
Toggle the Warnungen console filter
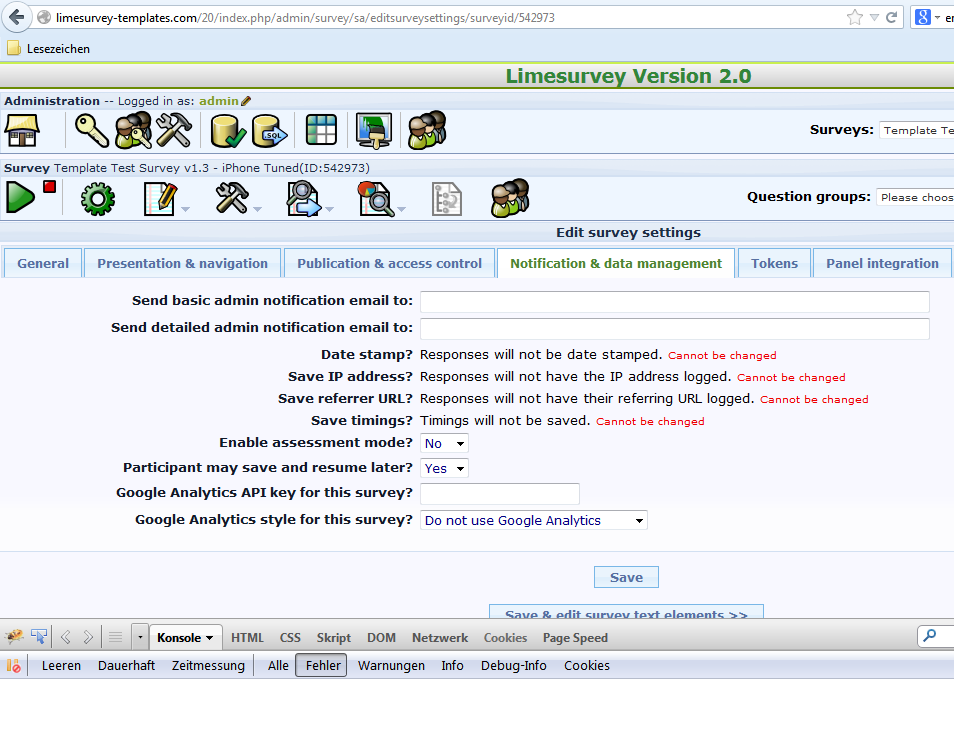(391, 665)
